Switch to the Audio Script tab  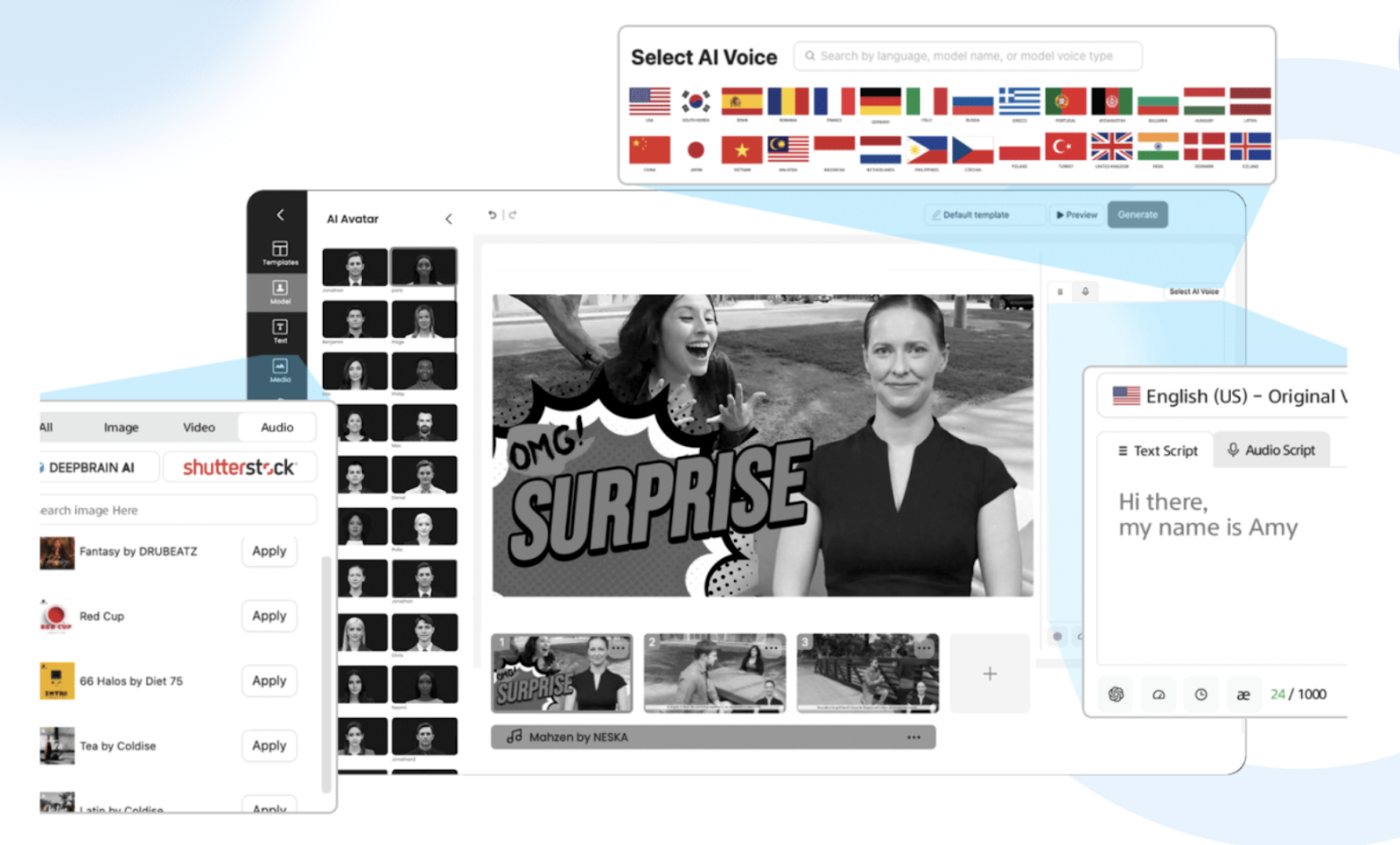[x=1270, y=450]
